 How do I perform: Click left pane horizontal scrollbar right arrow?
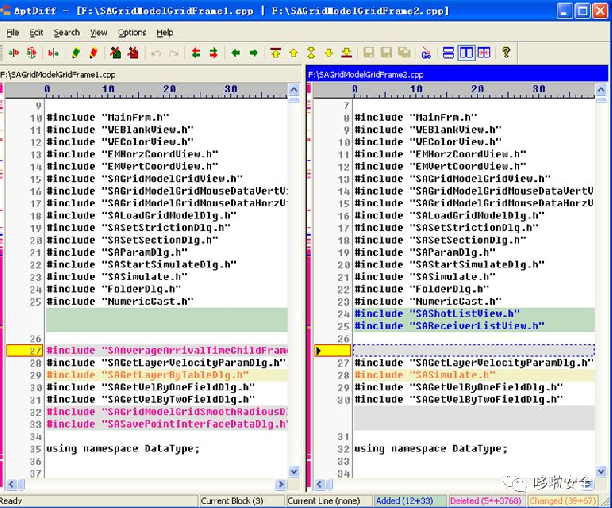[x=280, y=485]
